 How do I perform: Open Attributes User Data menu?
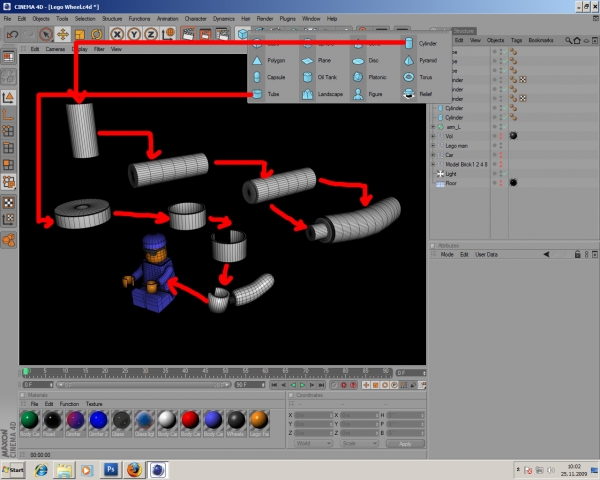[486, 255]
